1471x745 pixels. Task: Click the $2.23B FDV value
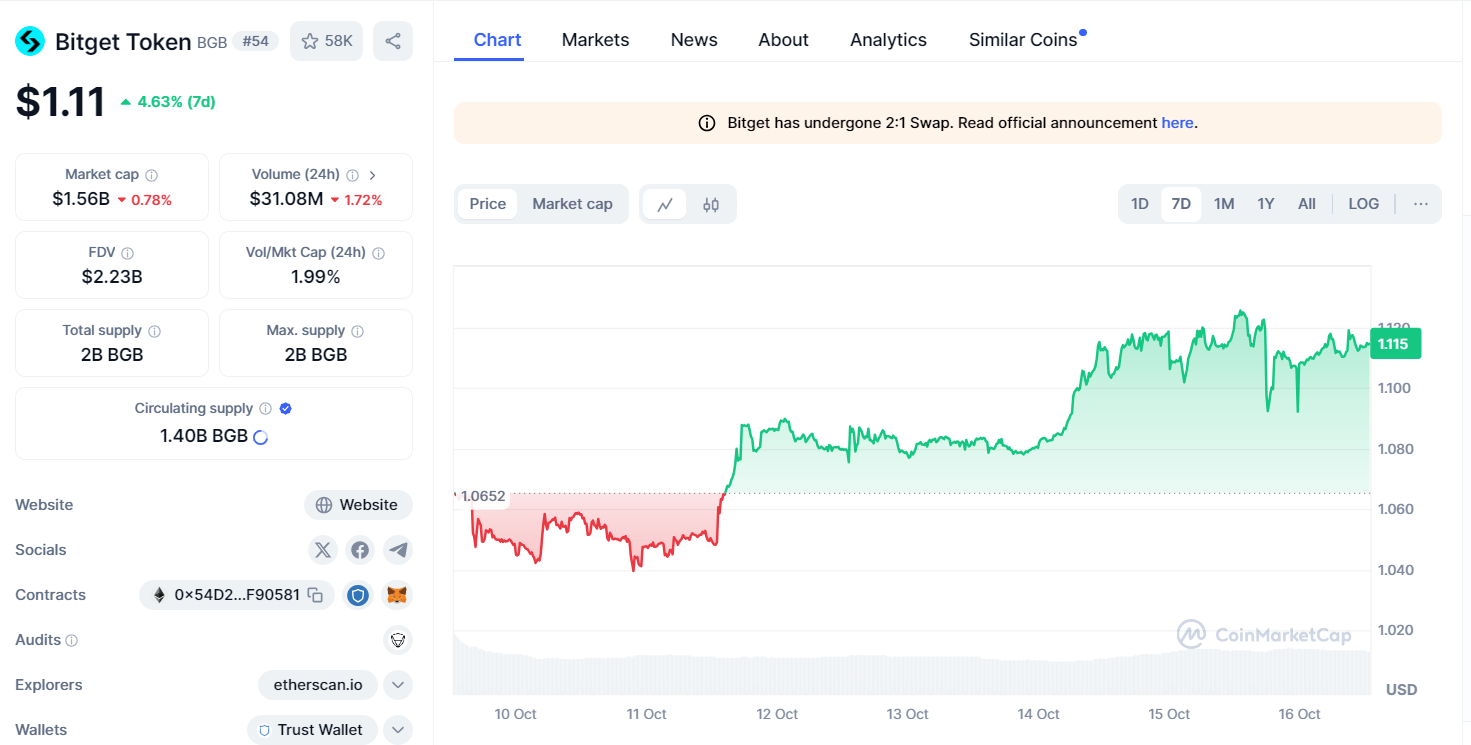click(x=112, y=277)
